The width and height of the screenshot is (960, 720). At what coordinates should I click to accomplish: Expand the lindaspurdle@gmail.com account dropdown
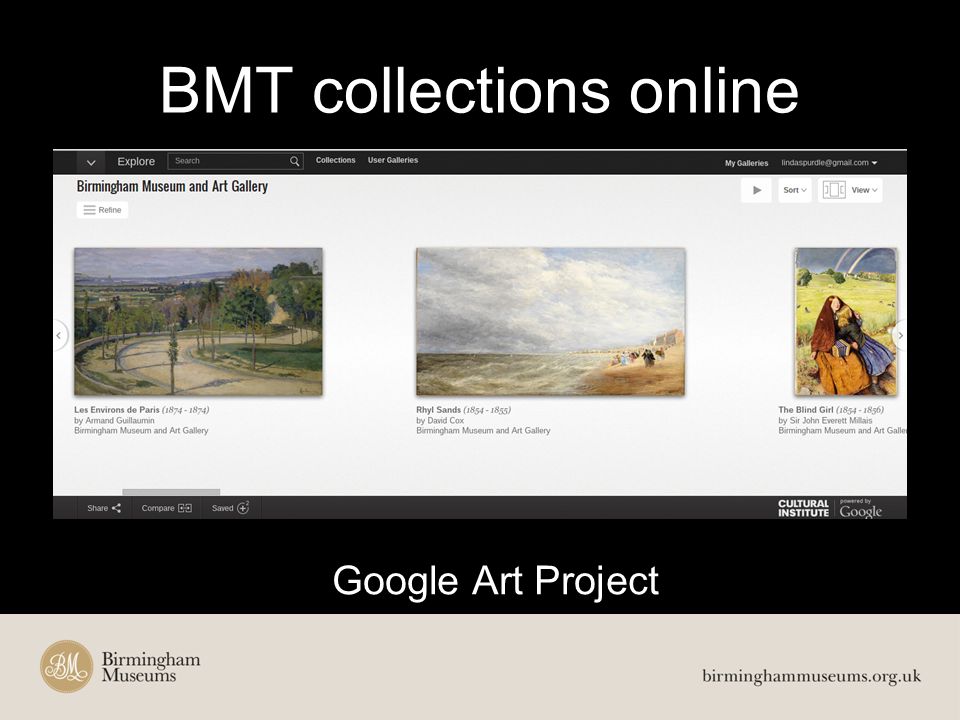point(829,163)
